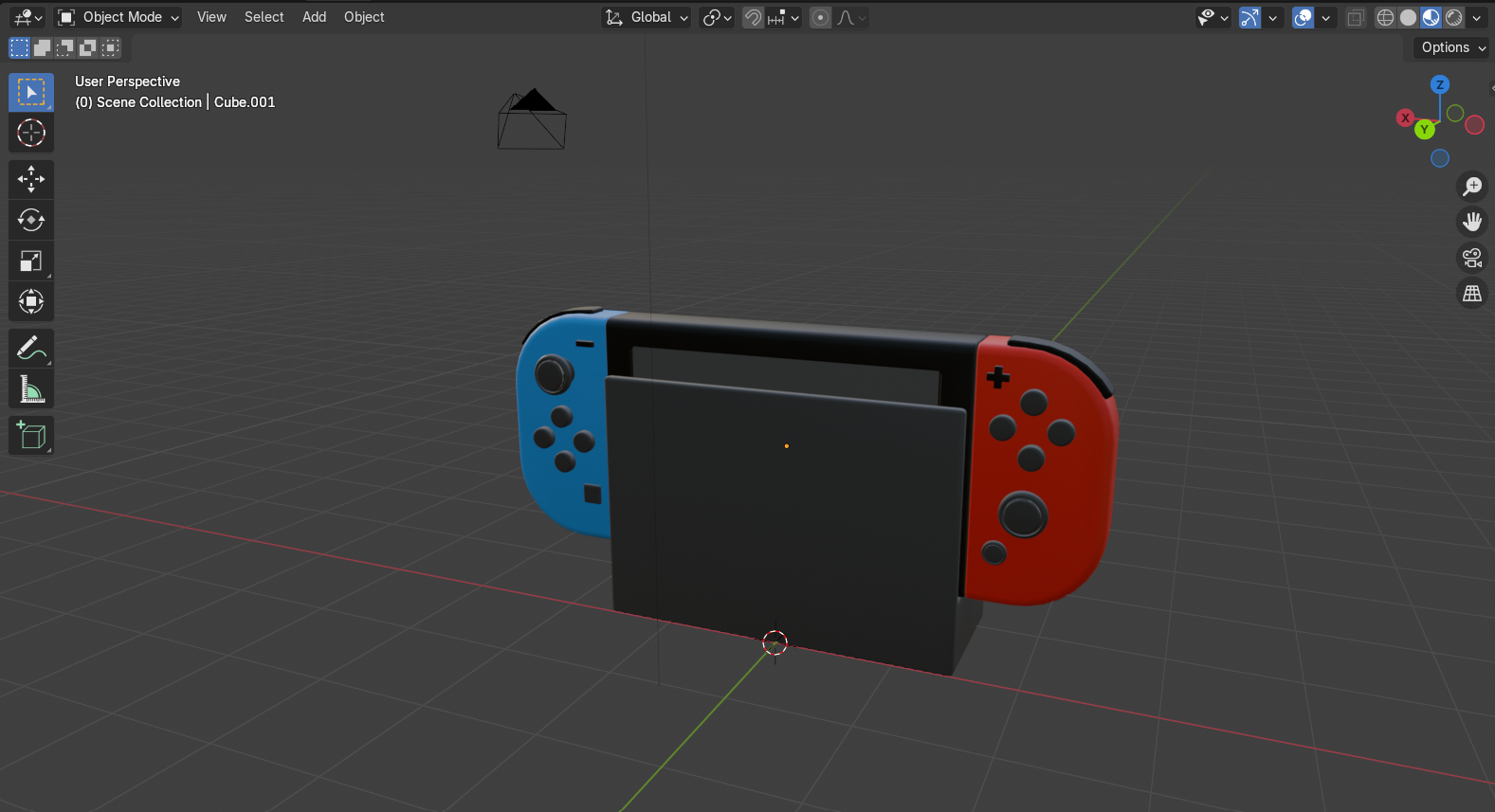Toggle viewport overlays display
The image size is (1495, 812).
(1304, 17)
